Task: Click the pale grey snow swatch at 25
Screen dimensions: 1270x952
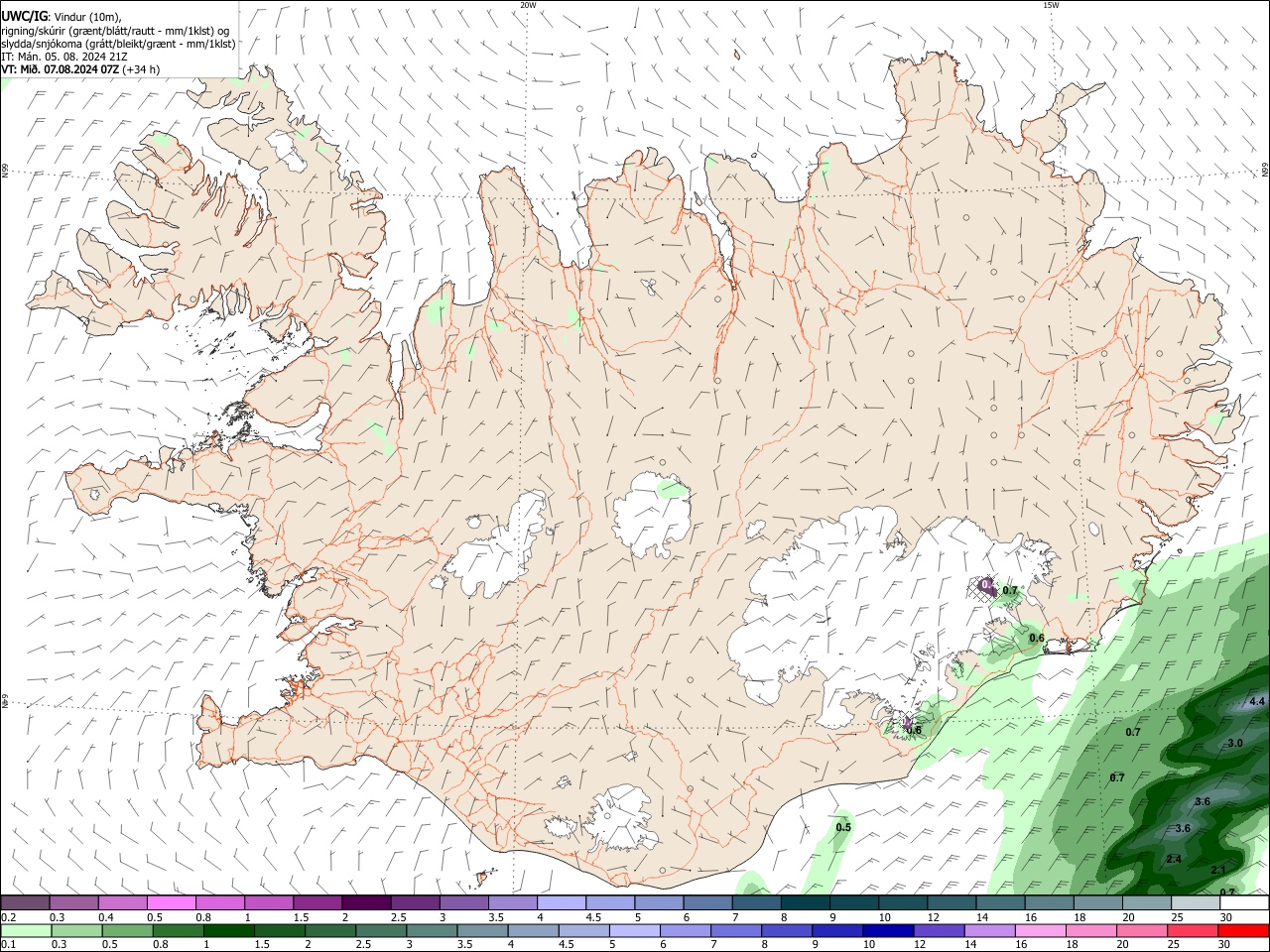Action: tap(1196, 902)
